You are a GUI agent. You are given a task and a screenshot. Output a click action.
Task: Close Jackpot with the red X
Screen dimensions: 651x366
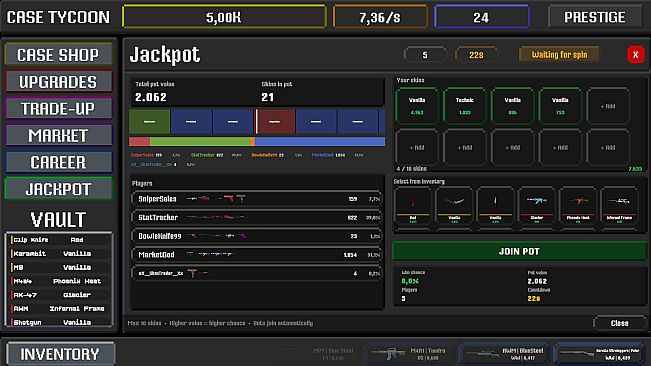pos(635,54)
